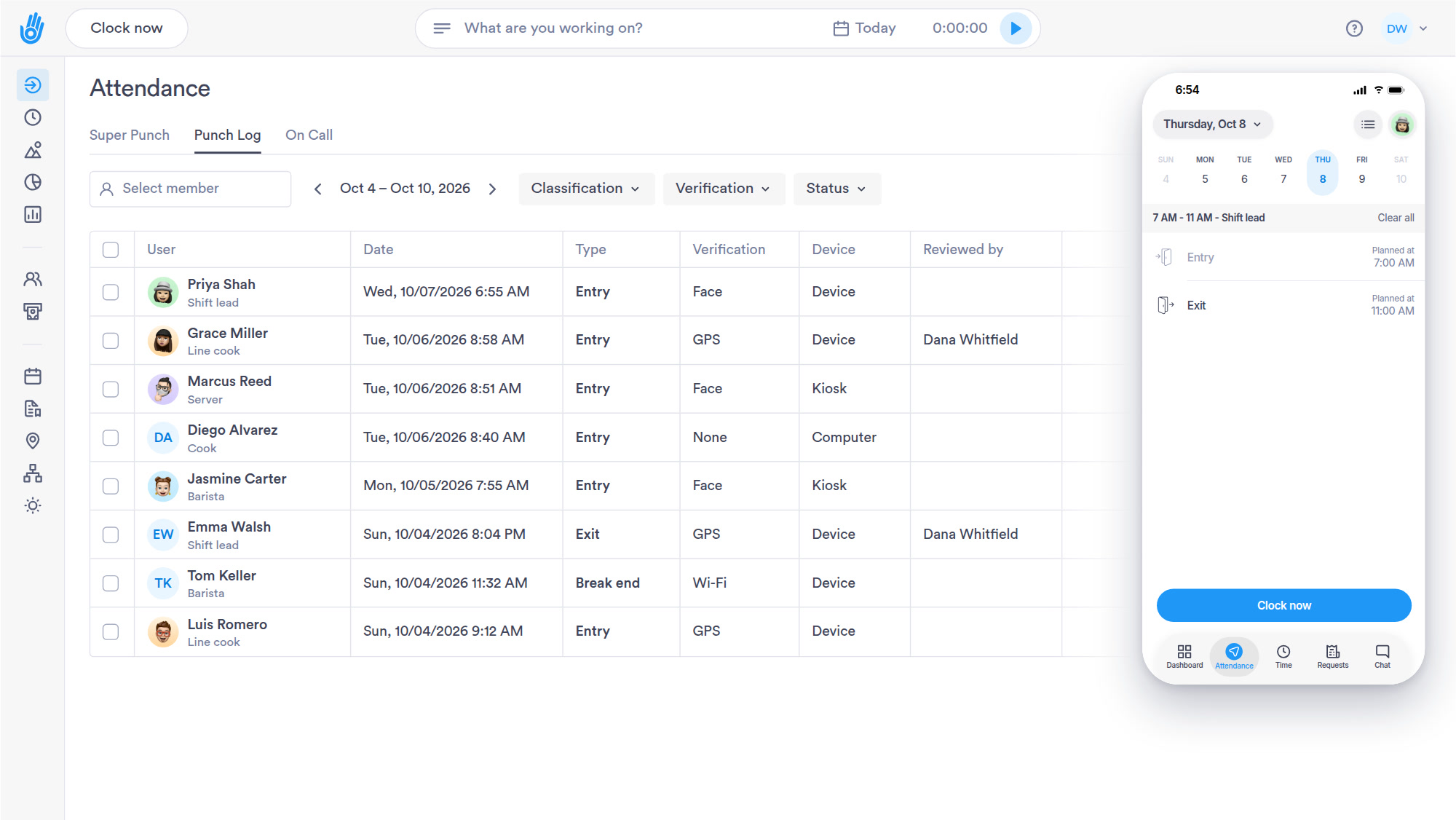The width and height of the screenshot is (1456, 820).
Task: Open the help question mark icon
Action: [1354, 28]
